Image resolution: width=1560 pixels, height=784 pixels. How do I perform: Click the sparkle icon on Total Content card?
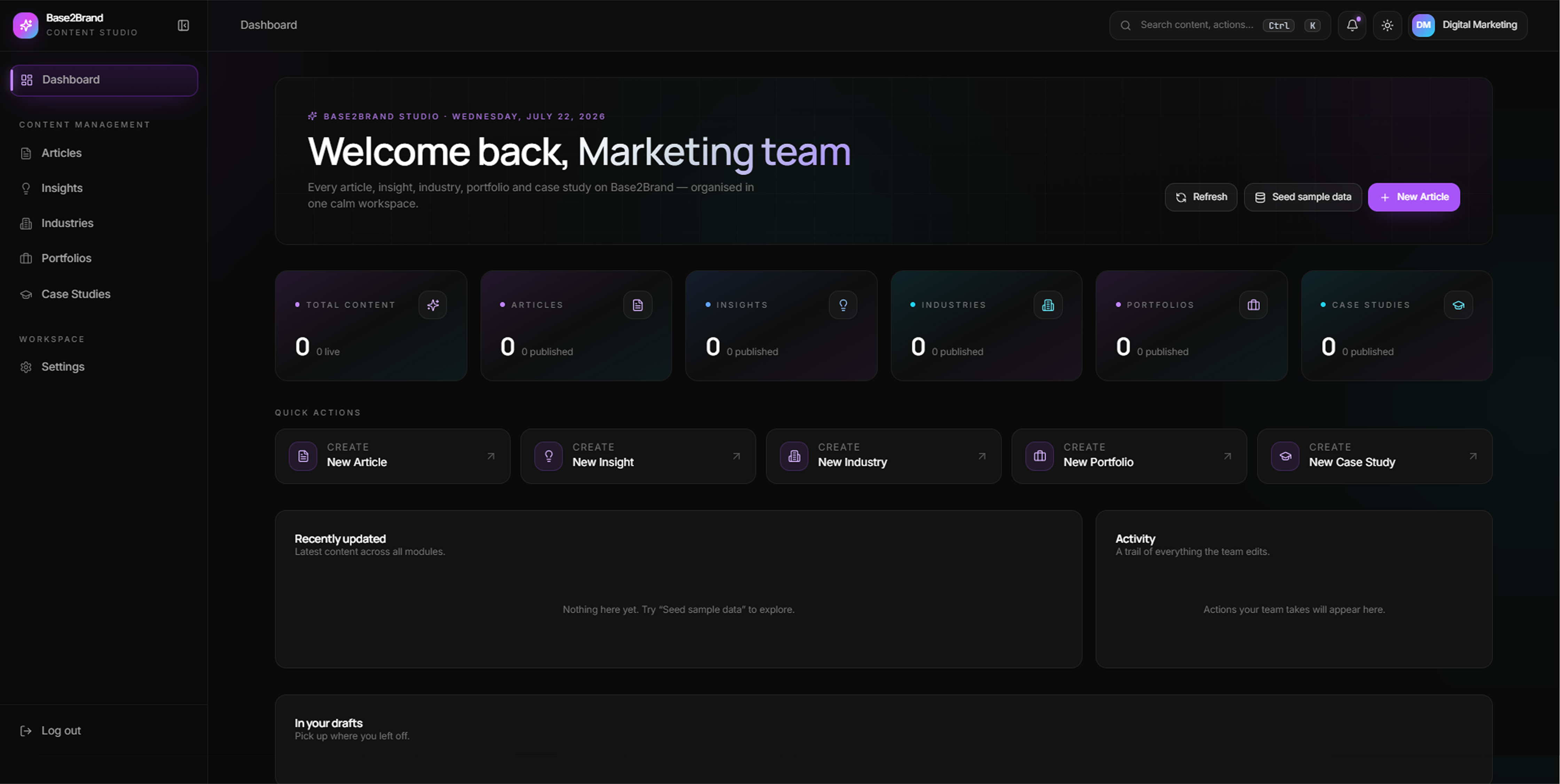pyautogui.click(x=432, y=305)
